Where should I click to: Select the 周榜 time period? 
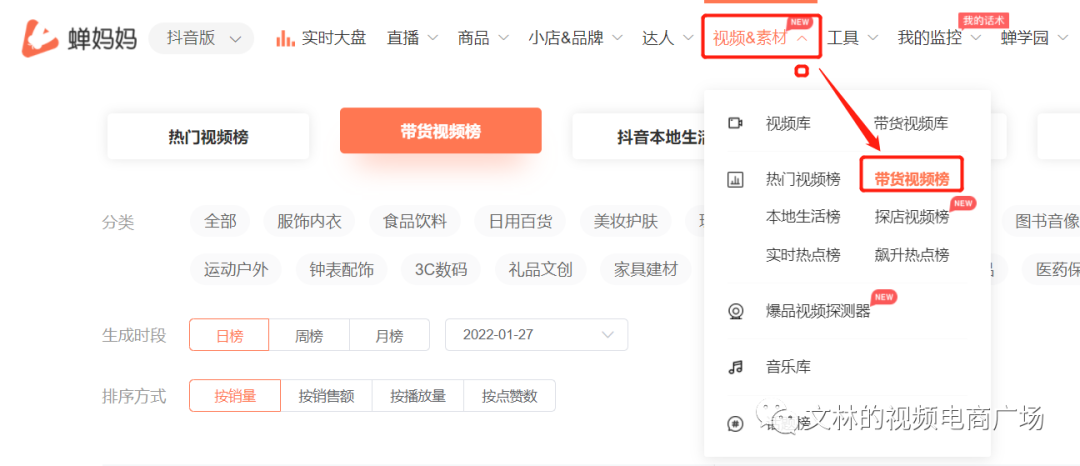click(x=309, y=335)
